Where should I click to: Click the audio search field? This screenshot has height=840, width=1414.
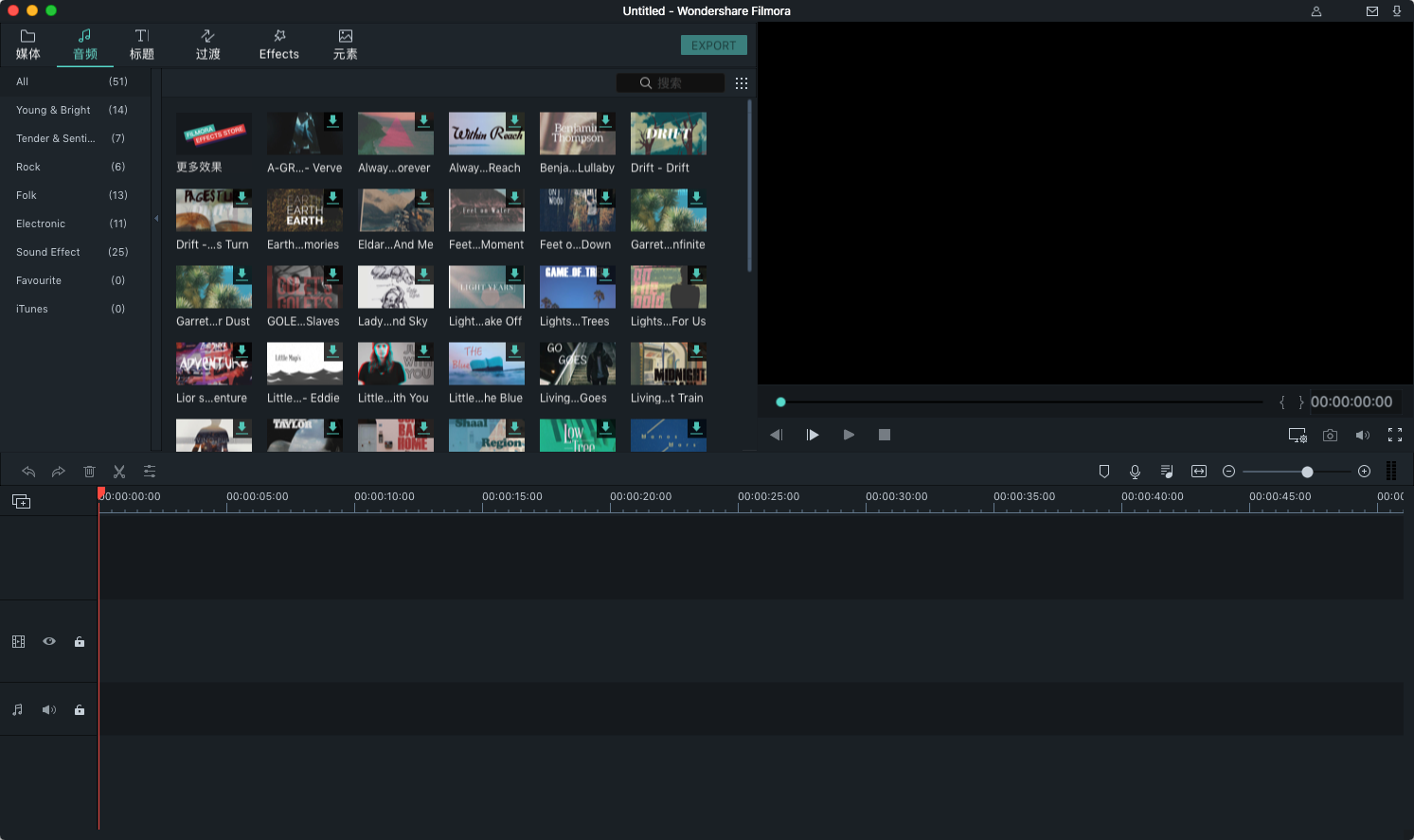(671, 83)
